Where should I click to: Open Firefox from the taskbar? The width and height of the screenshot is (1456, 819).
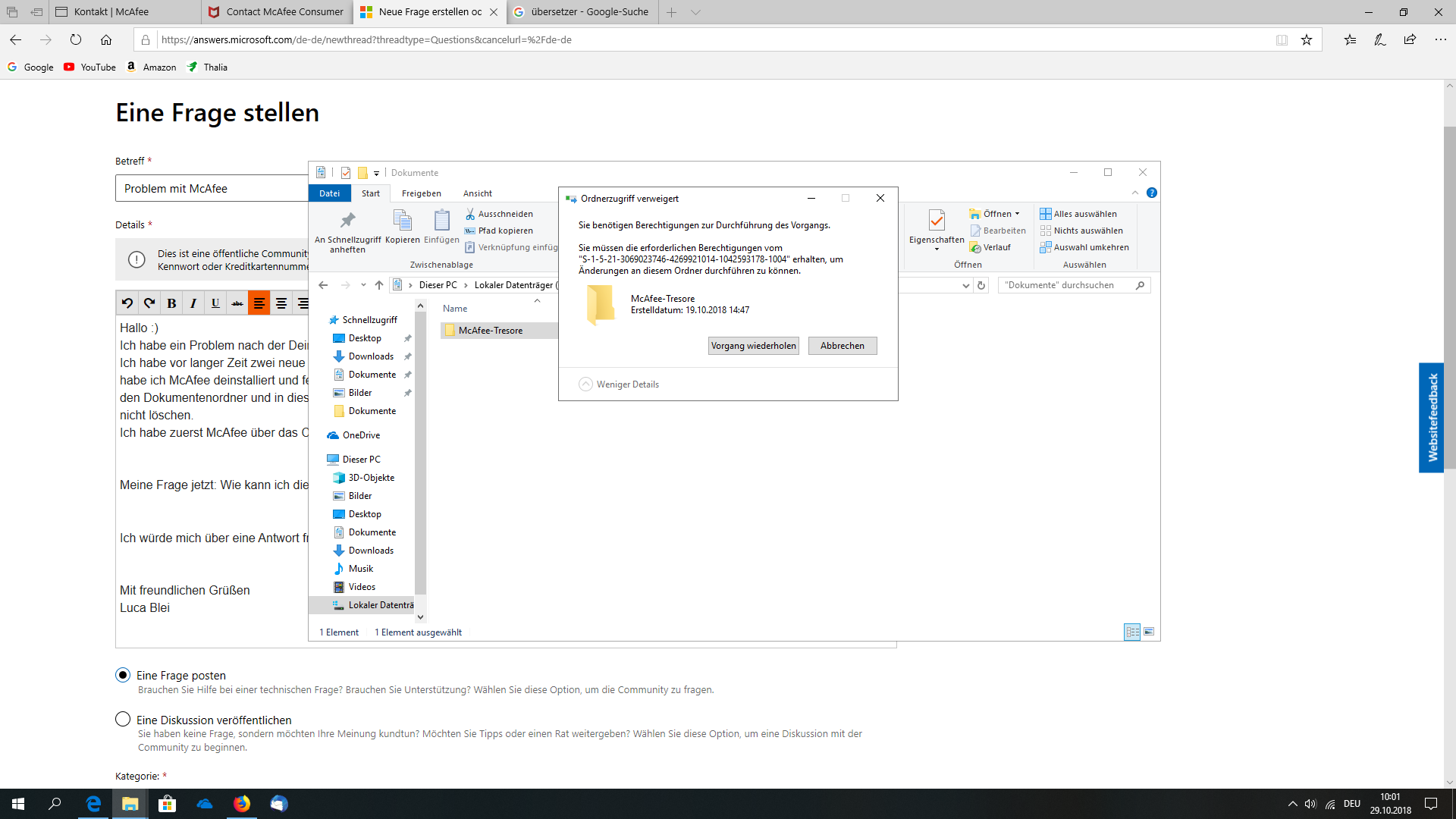(242, 804)
